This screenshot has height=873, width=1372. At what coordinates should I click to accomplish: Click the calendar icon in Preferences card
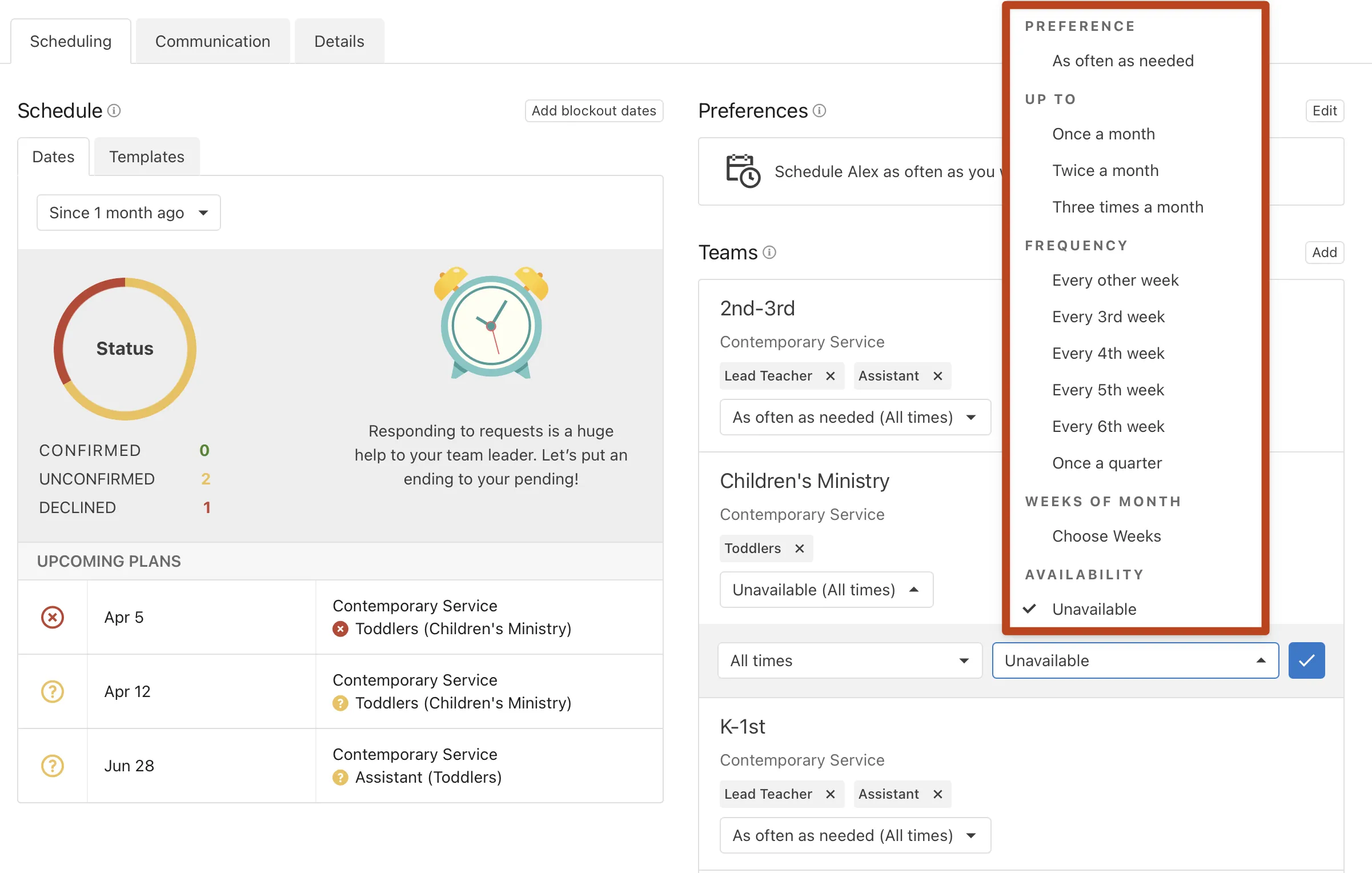[742, 171]
